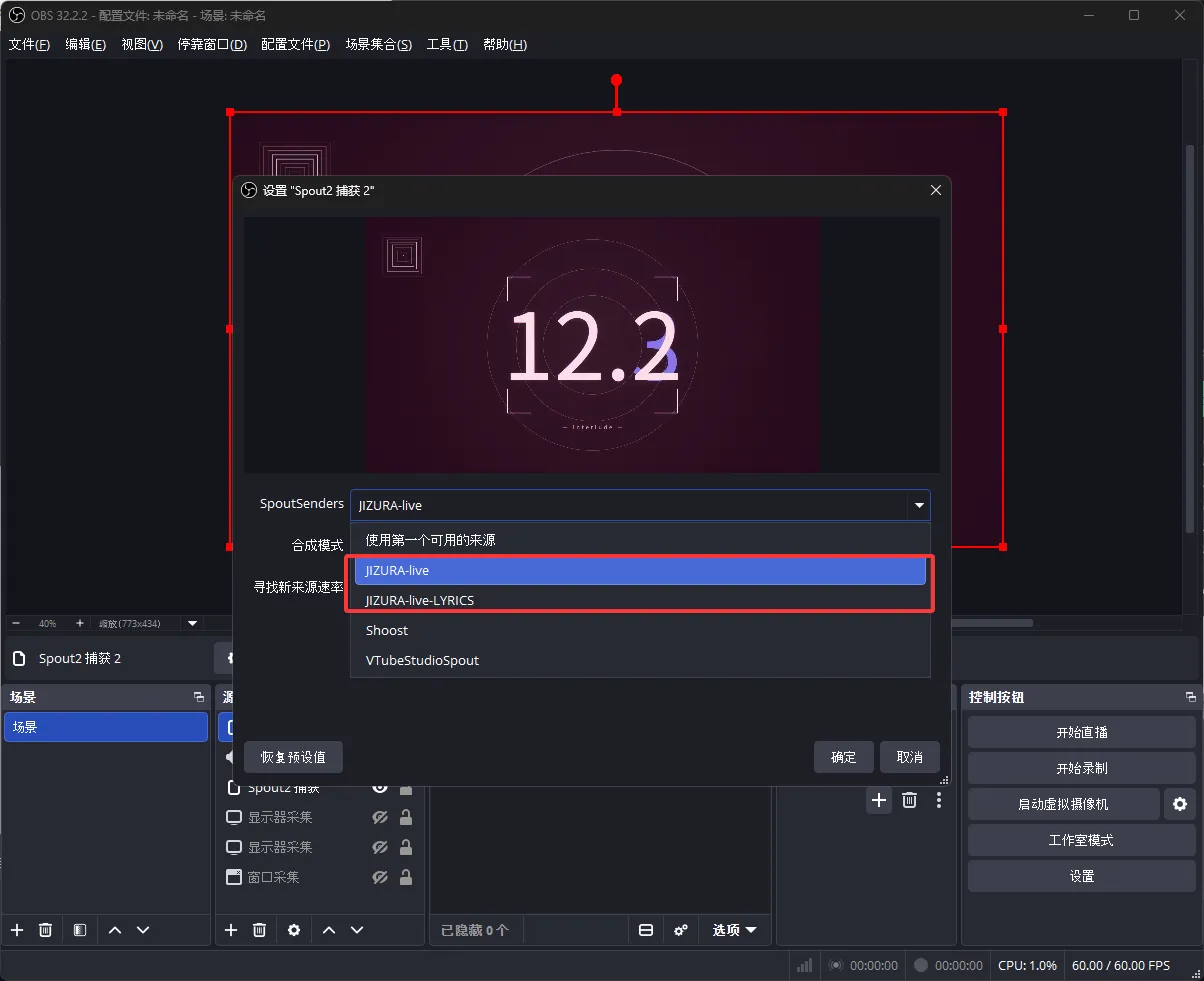Open source properties gear in Sources toolbar
1204x981 pixels.
click(294, 930)
